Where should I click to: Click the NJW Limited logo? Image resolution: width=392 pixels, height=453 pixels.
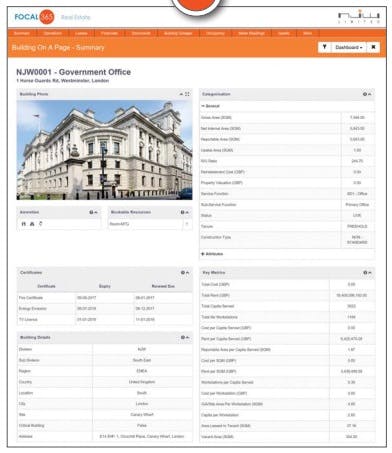pyautogui.click(x=359, y=17)
